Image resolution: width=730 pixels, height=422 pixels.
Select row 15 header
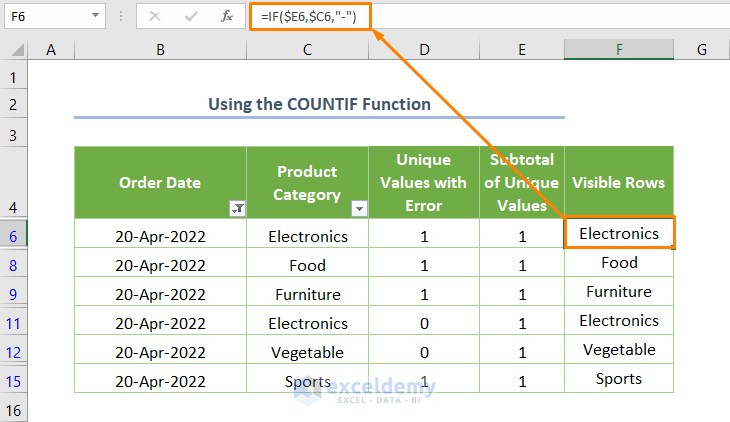pyautogui.click(x=14, y=381)
